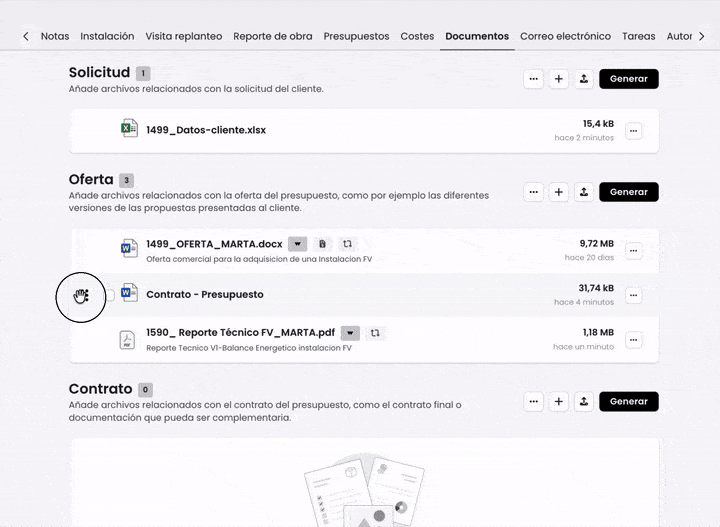Screen dimensions: 720x527
Task: Switch to the Instalación tab
Action: (x=107, y=36)
